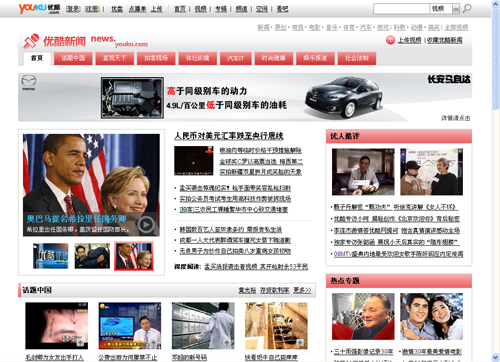
Task: Click the scrollbar down arrow
Action: tap(496, 358)
